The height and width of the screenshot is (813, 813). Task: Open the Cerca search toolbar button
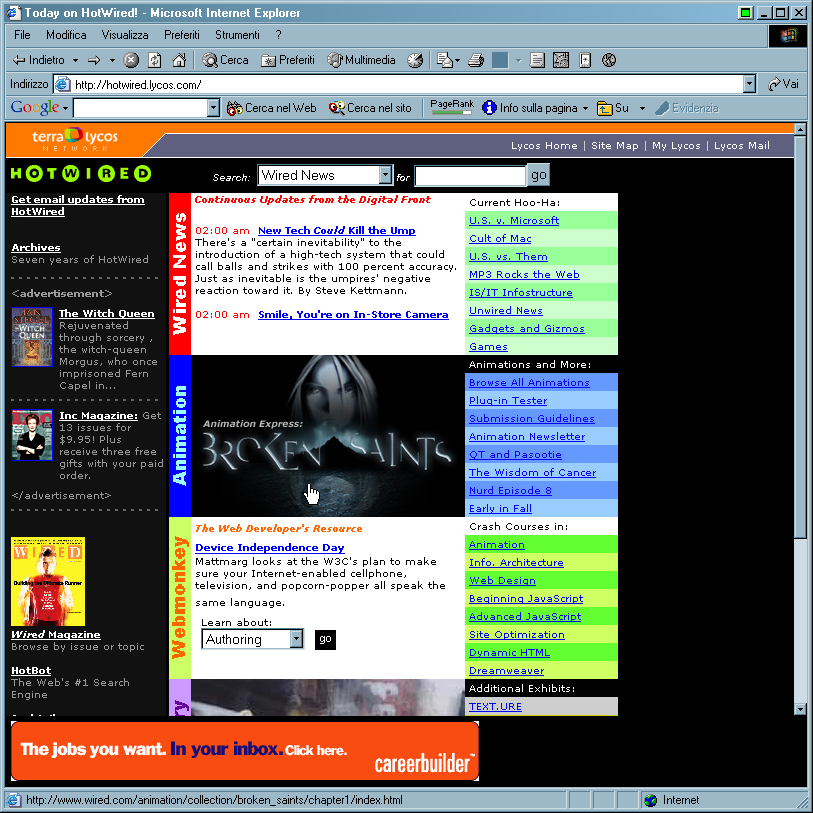pos(225,60)
